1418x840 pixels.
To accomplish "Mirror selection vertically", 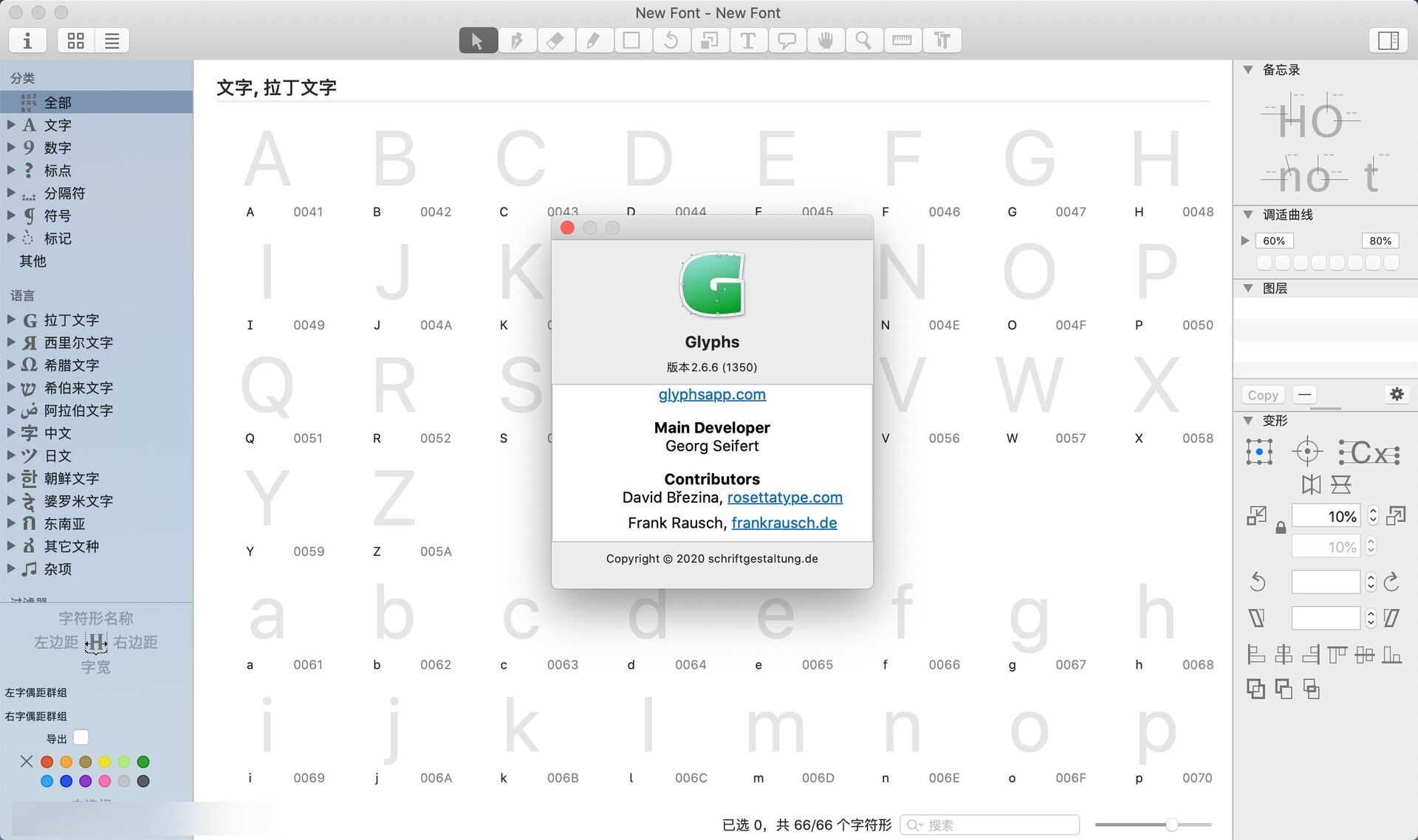I will (1341, 485).
